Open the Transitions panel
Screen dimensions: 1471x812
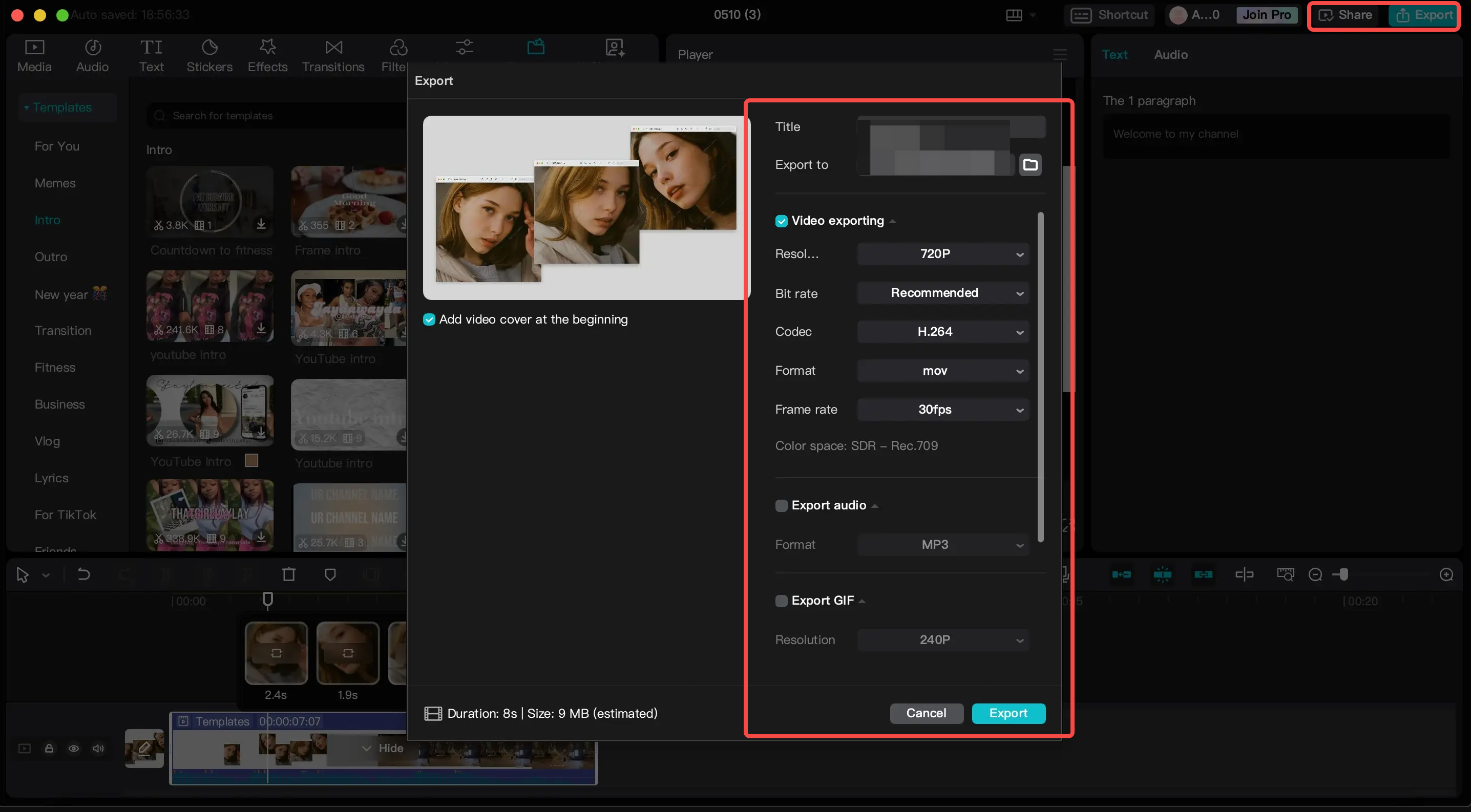[333, 55]
